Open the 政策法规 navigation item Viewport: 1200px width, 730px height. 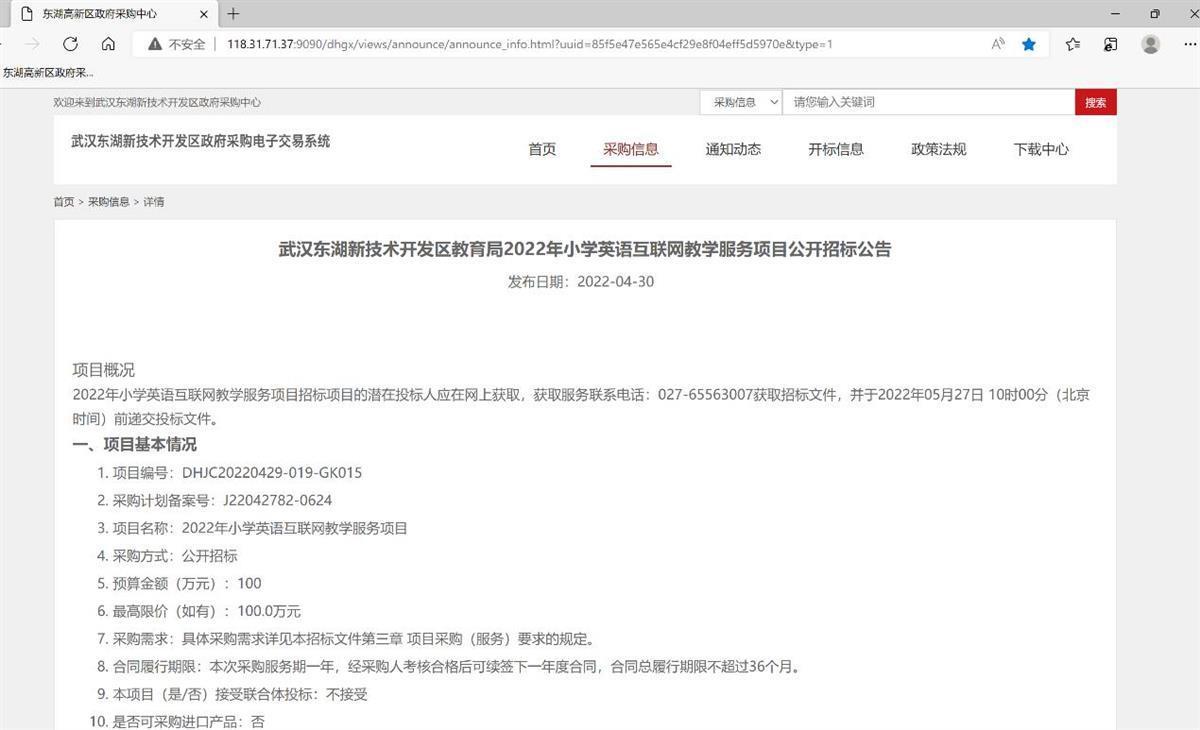click(938, 149)
